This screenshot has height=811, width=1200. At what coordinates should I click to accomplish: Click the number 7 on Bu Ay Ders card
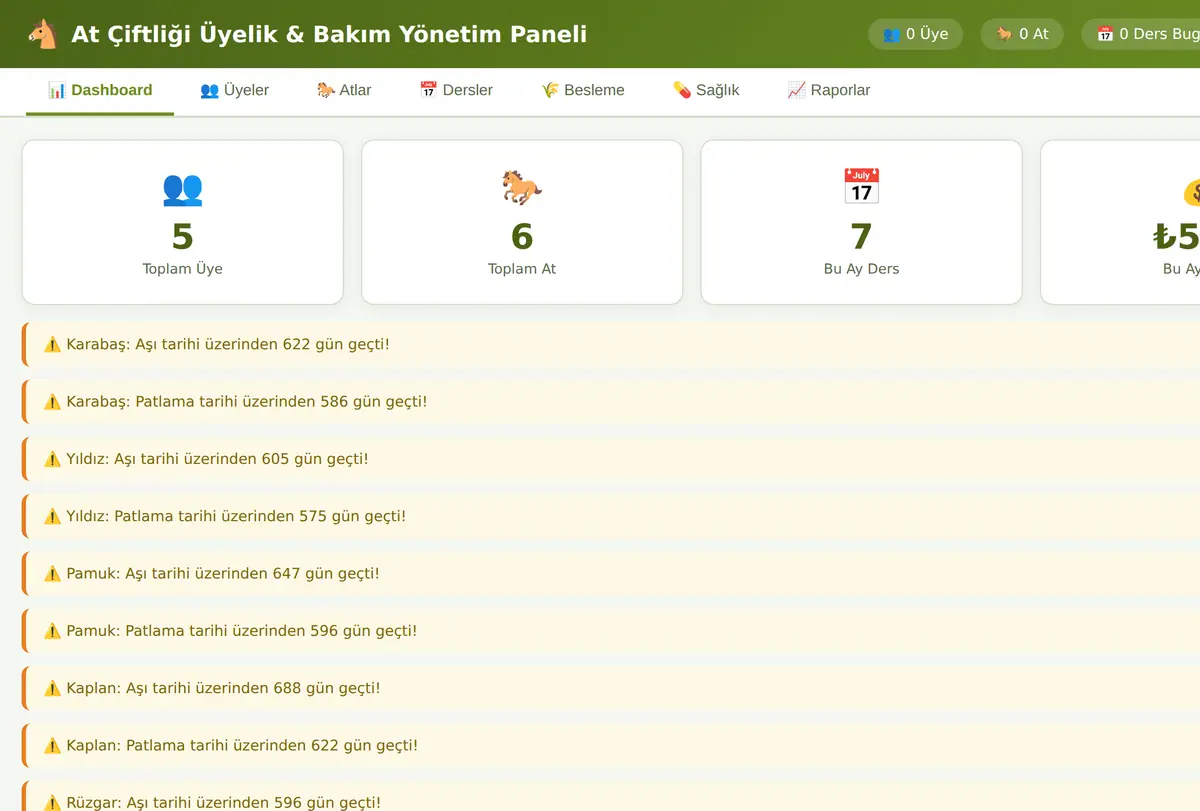861,237
